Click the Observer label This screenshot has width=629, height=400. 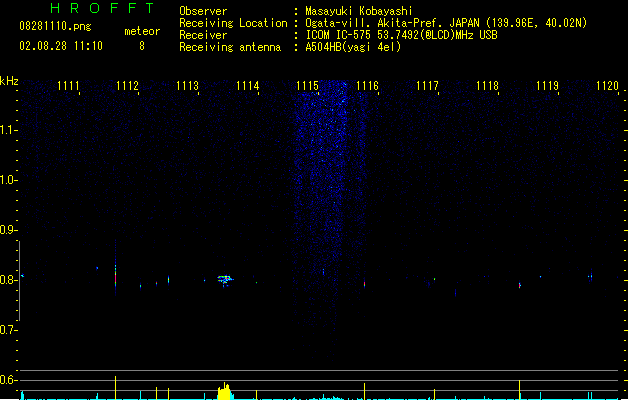pos(203,11)
